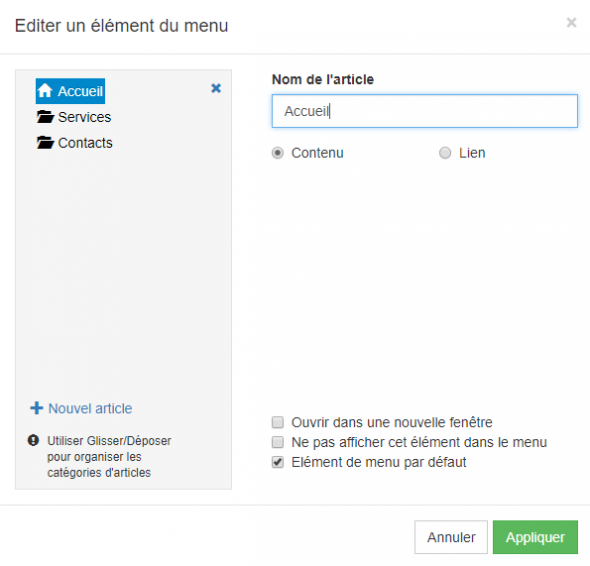590x566 pixels.
Task: Delete the Accueil item with blue X
Action: click(216, 88)
